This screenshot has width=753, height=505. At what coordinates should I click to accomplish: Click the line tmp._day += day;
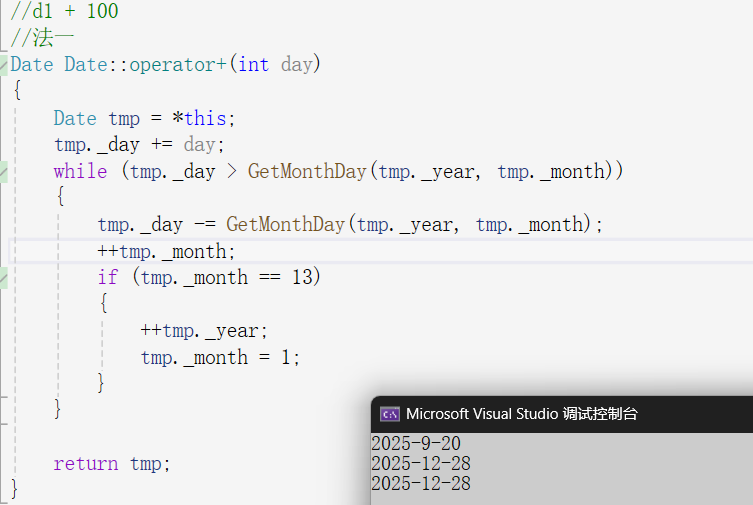(x=139, y=144)
